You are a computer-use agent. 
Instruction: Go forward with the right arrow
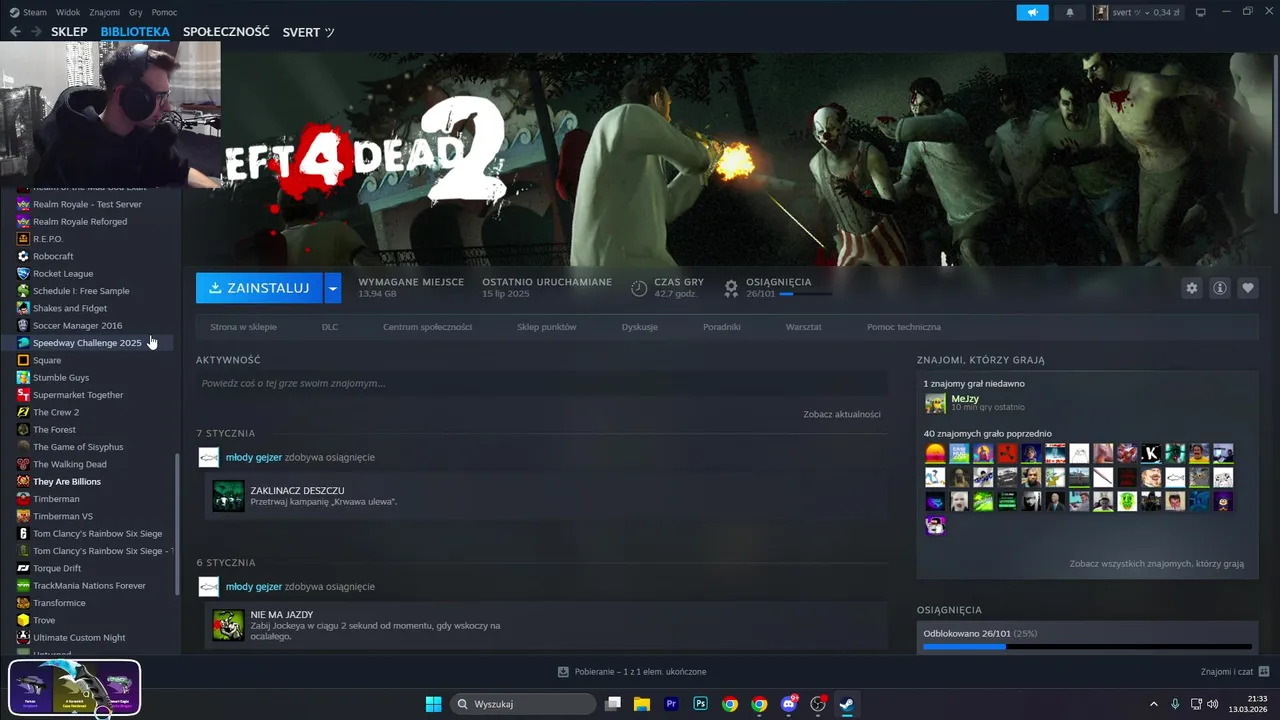click(x=37, y=32)
